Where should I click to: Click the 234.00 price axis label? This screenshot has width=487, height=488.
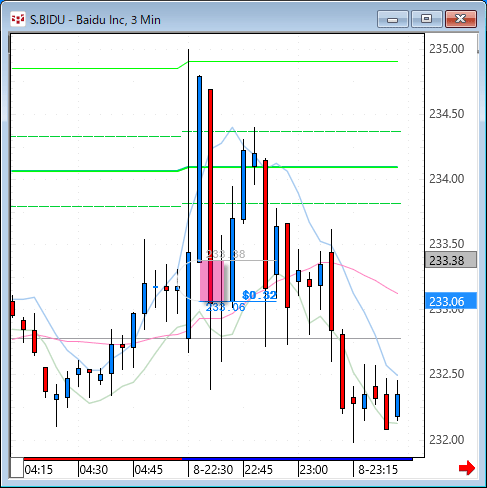pos(446,179)
